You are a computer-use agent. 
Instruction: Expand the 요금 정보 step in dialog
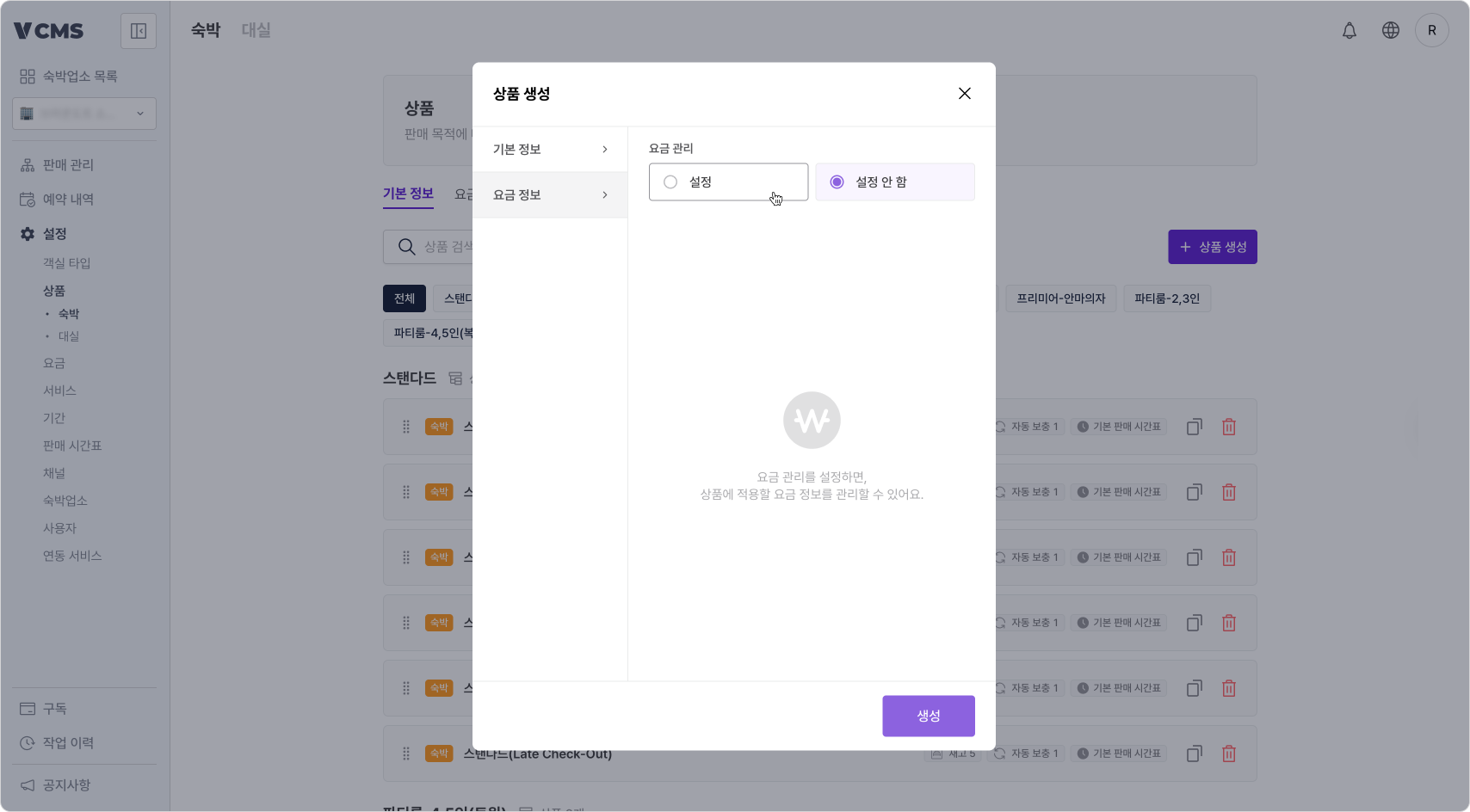[x=550, y=194]
